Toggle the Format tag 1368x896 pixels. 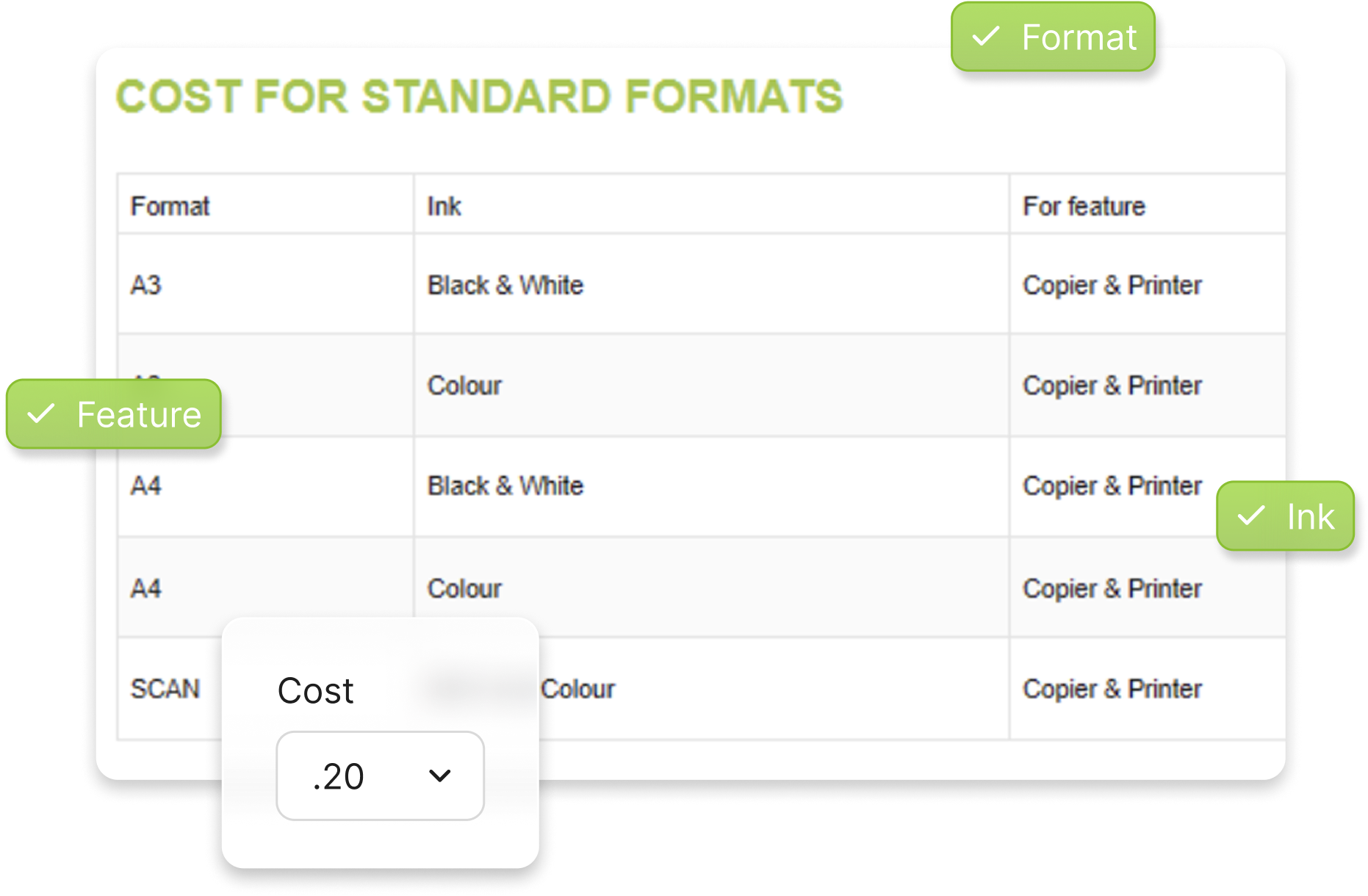point(1053,37)
